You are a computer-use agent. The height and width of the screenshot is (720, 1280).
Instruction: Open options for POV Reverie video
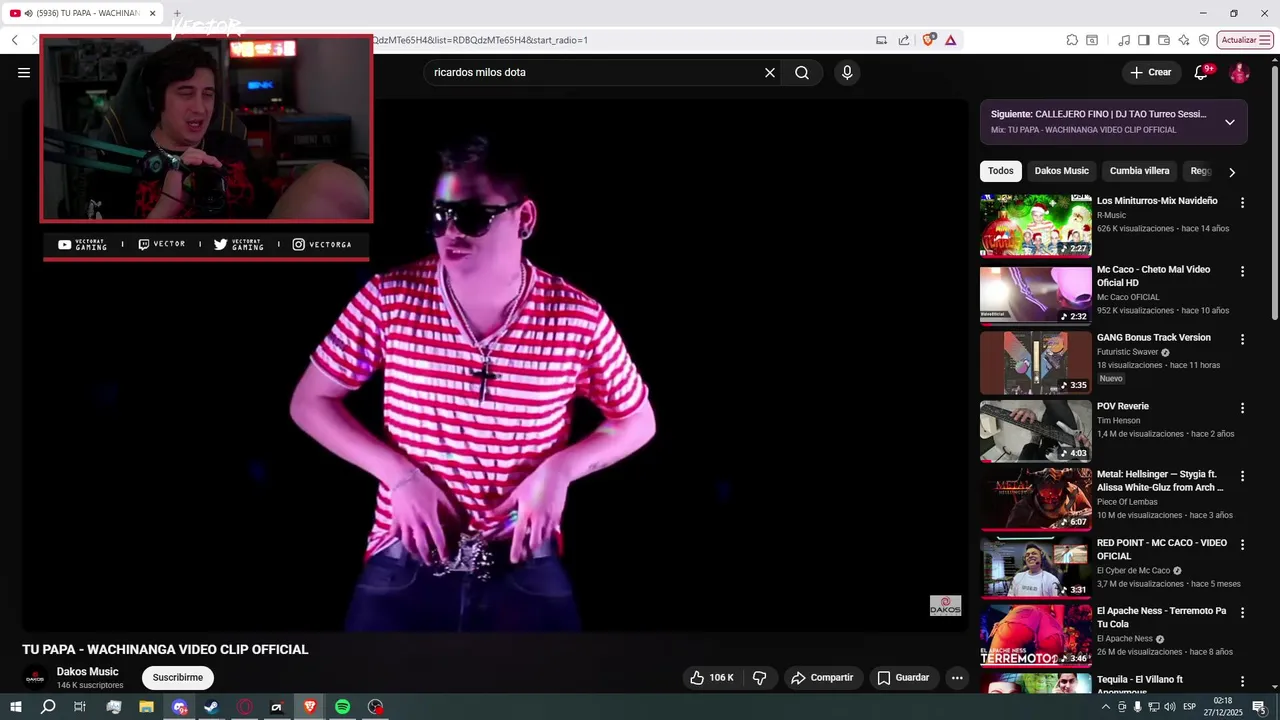coord(1243,408)
